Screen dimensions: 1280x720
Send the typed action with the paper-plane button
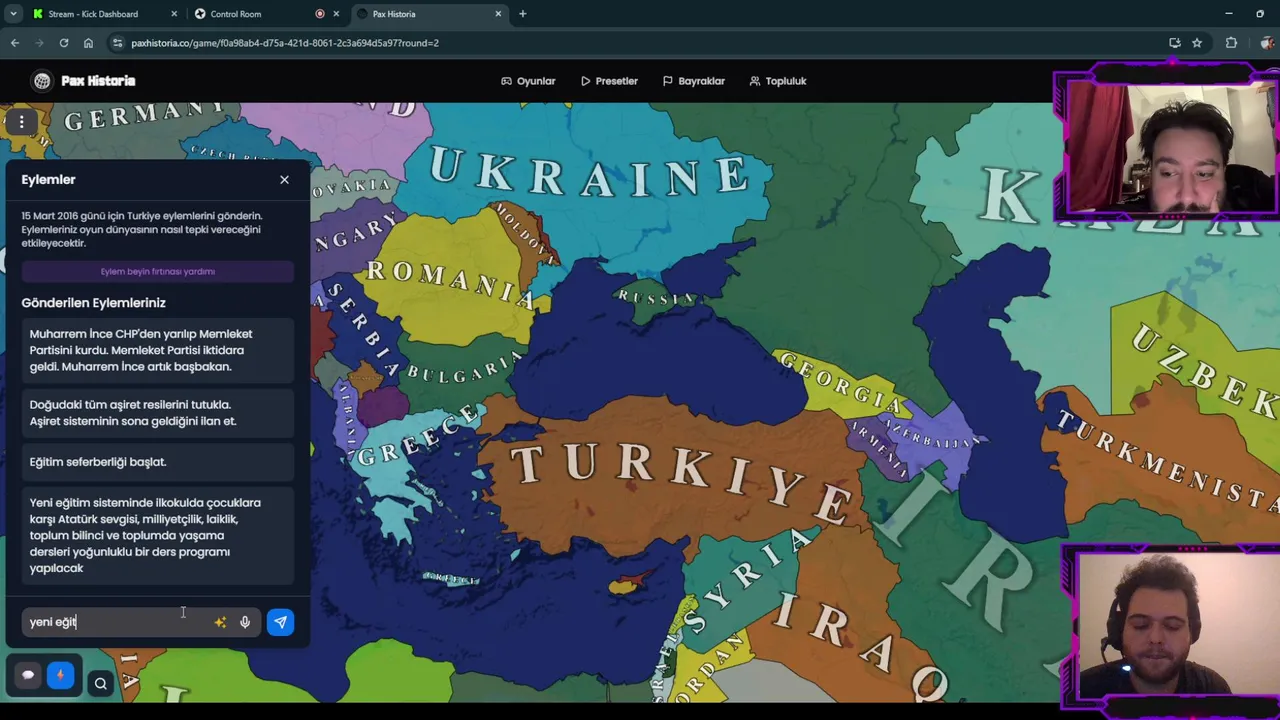click(280, 622)
